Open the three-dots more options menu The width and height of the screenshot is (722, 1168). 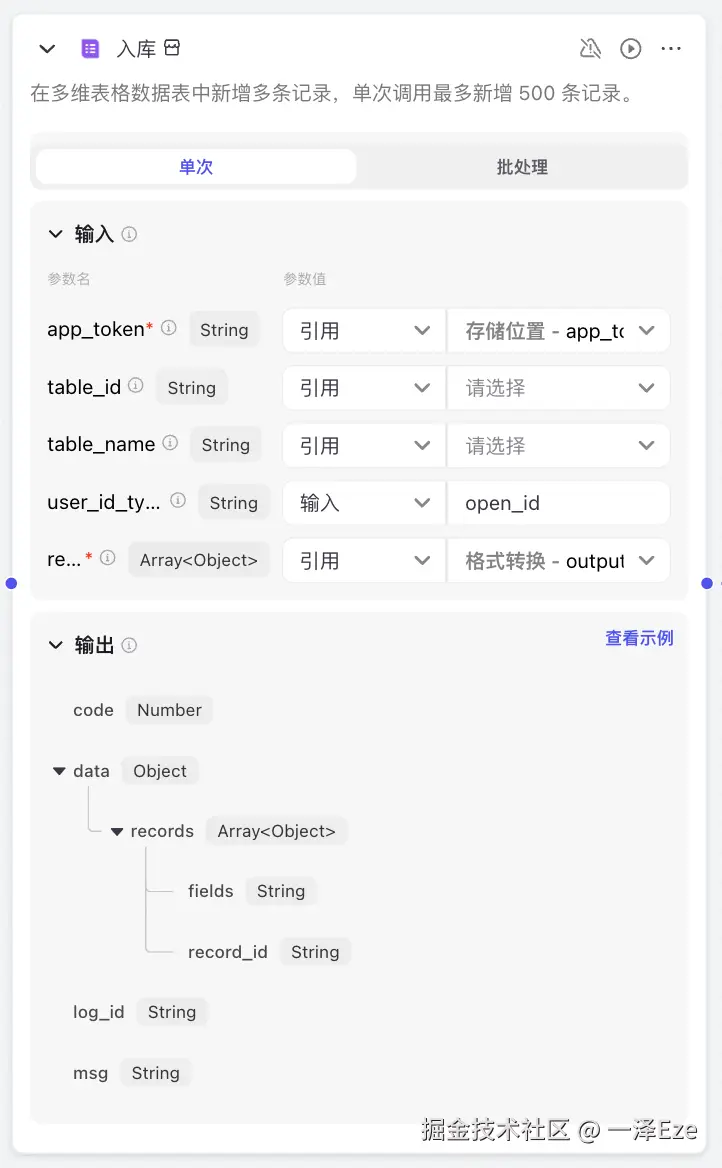(x=671, y=48)
